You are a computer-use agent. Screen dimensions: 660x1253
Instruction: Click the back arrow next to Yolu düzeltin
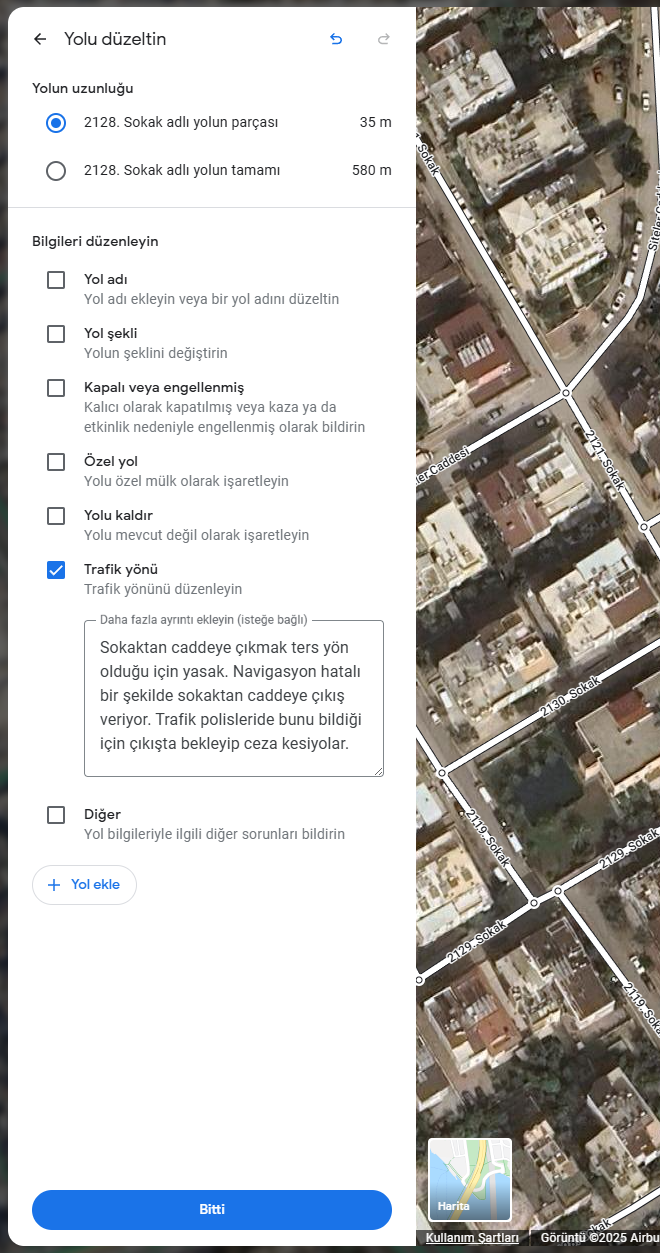point(40,39)
